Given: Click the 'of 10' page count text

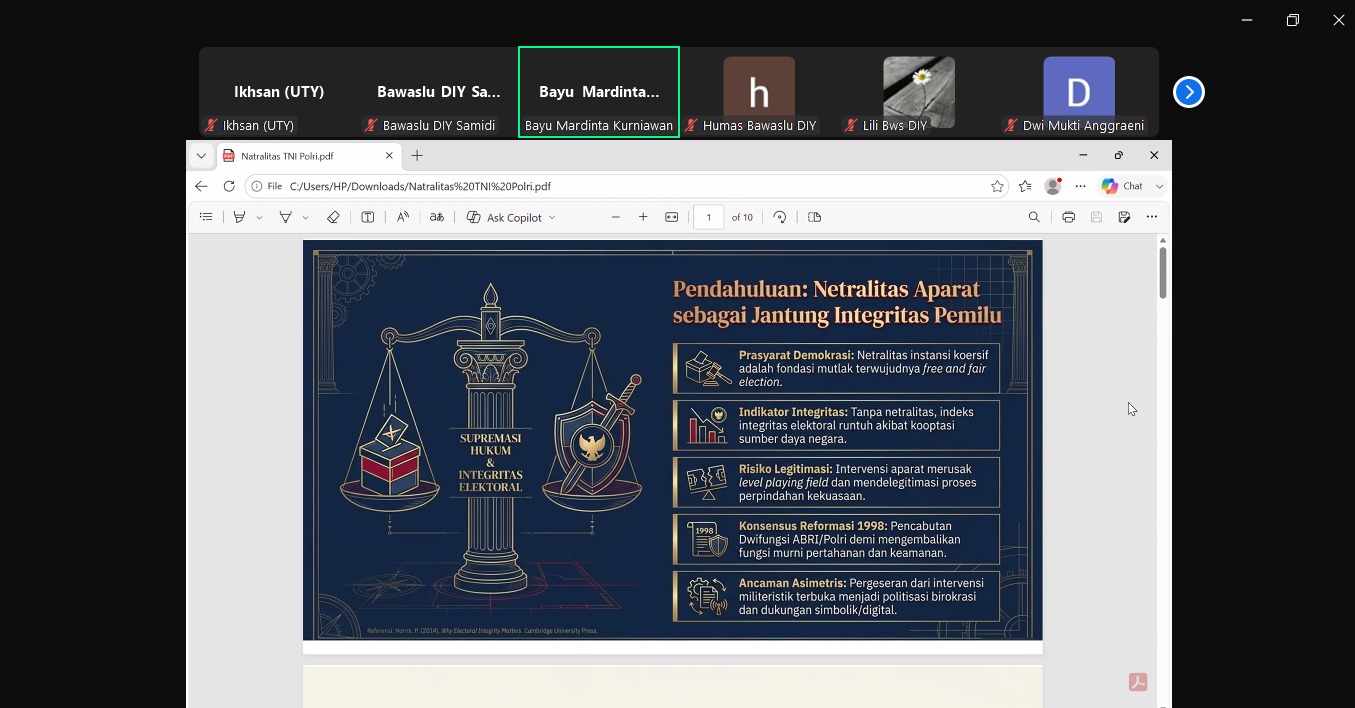Looking at the screenshot, I should tap(742, 217).
